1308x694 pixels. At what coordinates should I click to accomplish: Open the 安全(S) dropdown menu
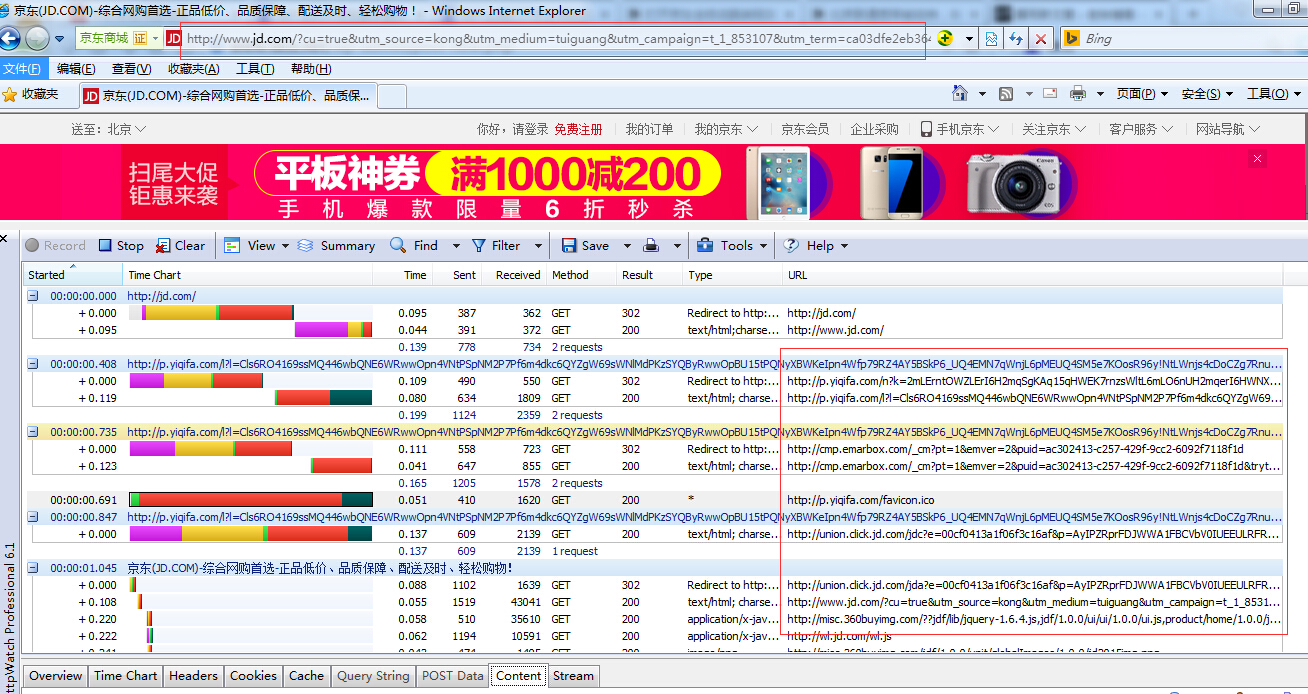[1206, 93]
